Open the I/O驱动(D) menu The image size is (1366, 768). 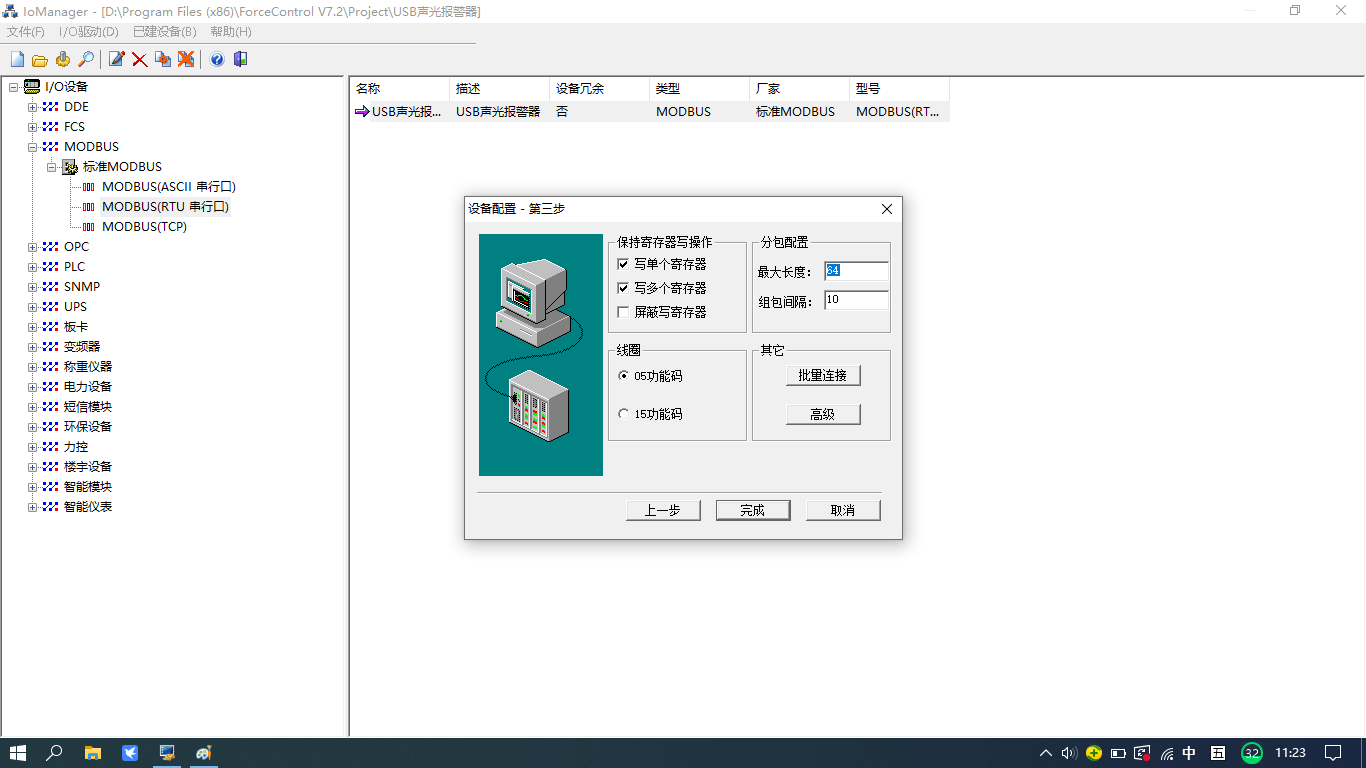click(x=88, y=32)
